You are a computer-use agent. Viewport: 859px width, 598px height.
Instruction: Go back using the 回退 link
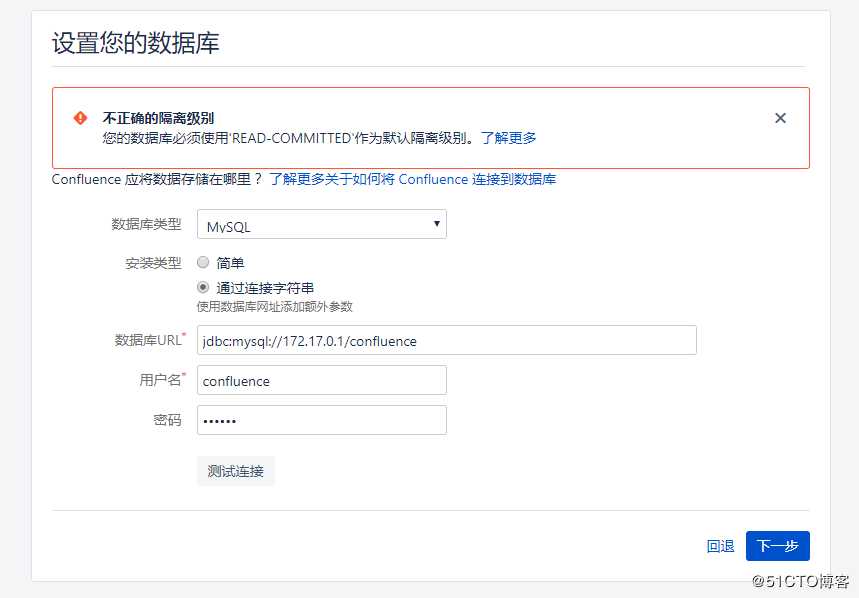[x=720, y=546]
